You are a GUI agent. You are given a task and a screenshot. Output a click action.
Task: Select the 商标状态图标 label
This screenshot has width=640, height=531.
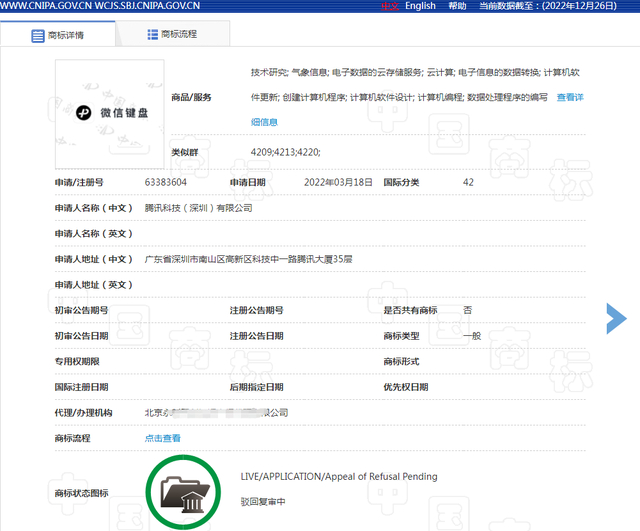[x=81, y=493]
